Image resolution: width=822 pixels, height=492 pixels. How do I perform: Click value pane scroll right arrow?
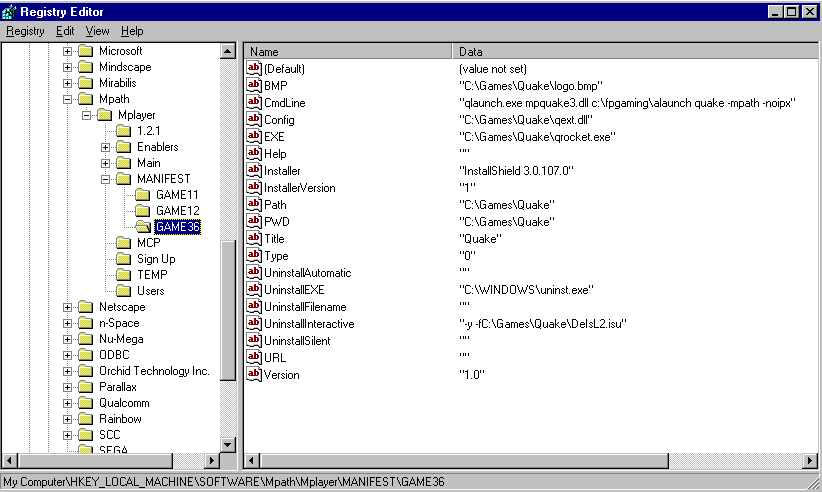pos(810,461)
